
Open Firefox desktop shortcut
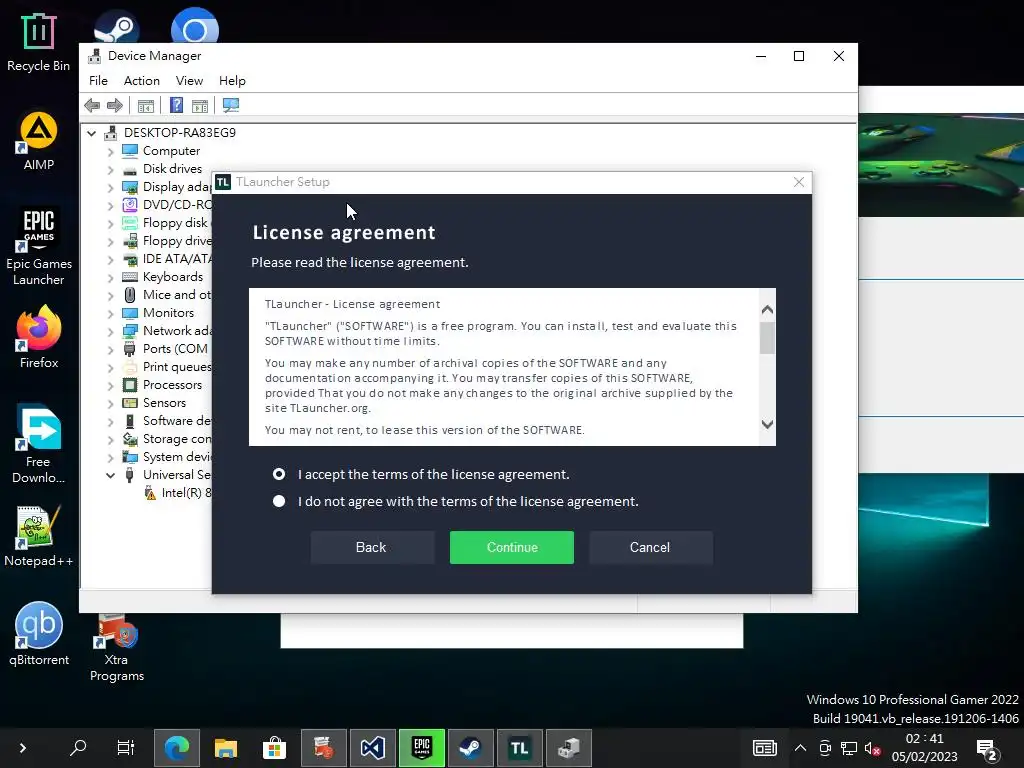[39, 338]
